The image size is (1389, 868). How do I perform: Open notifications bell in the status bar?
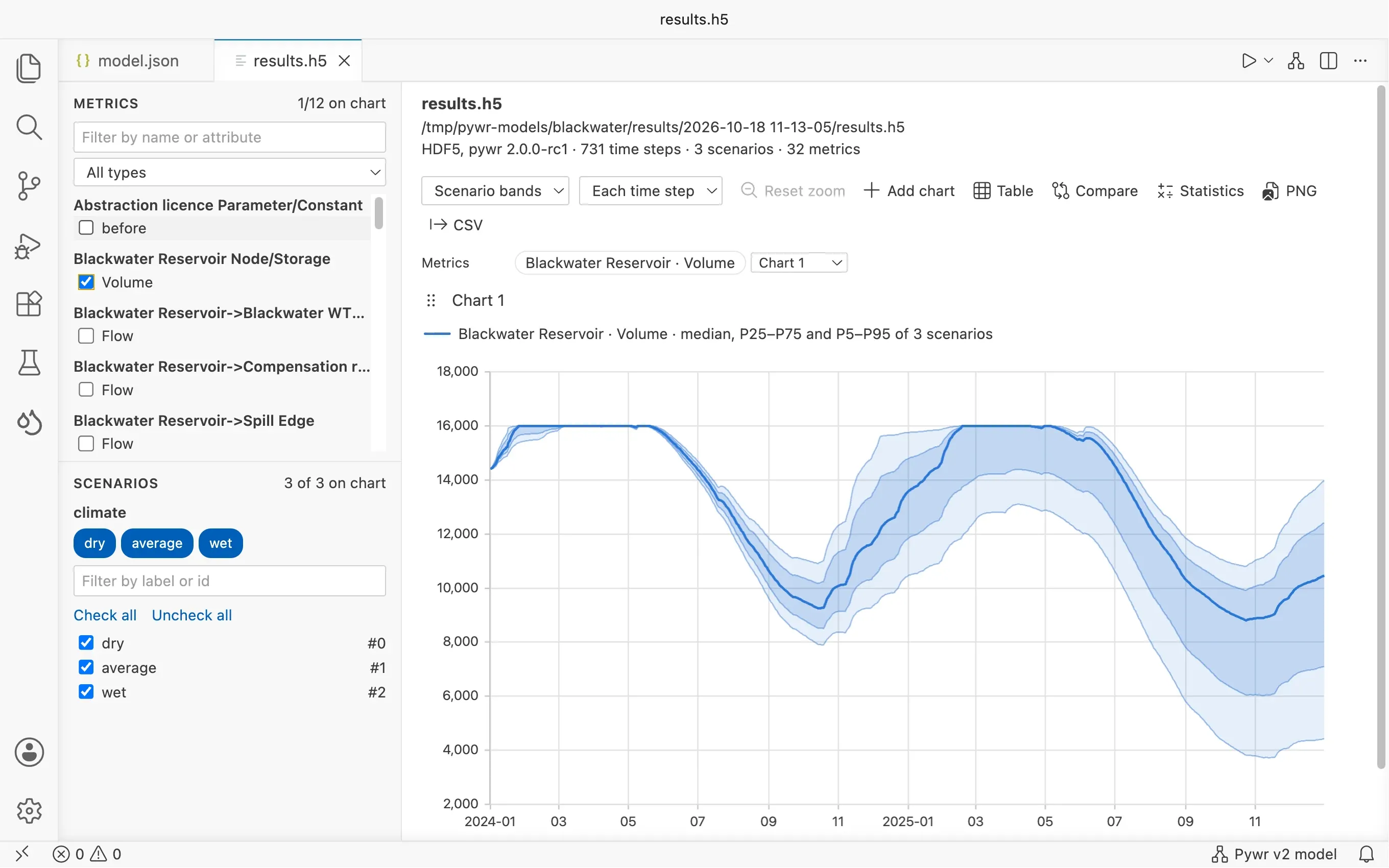(x=1367, y=854)
